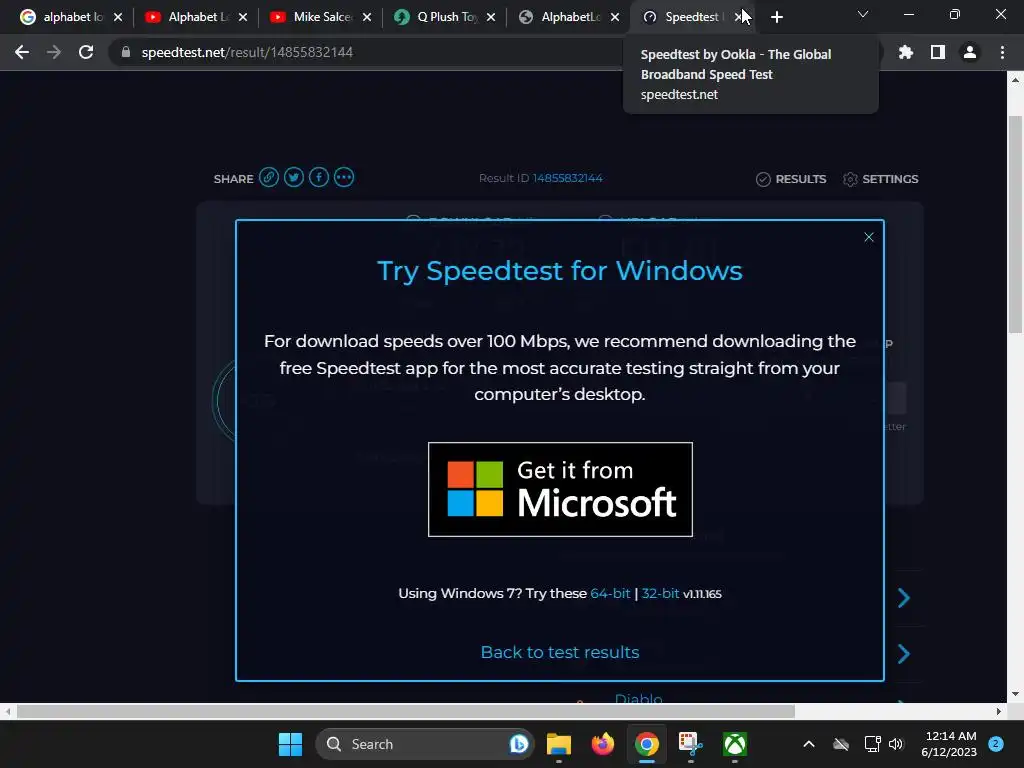The image size is (1024, 768).
Task: Open network status tray icon
Action: tap(872, 744)
